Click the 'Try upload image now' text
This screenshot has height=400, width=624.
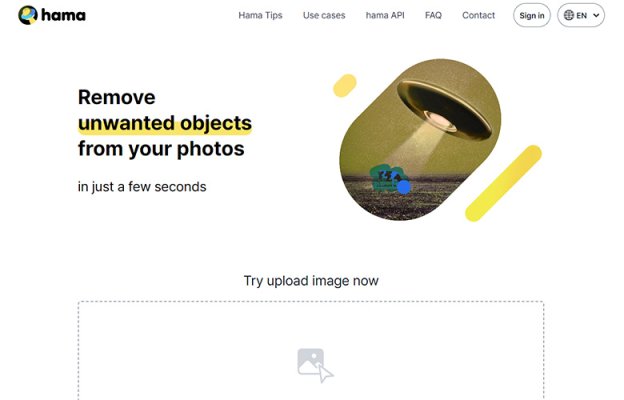[311, 281]
